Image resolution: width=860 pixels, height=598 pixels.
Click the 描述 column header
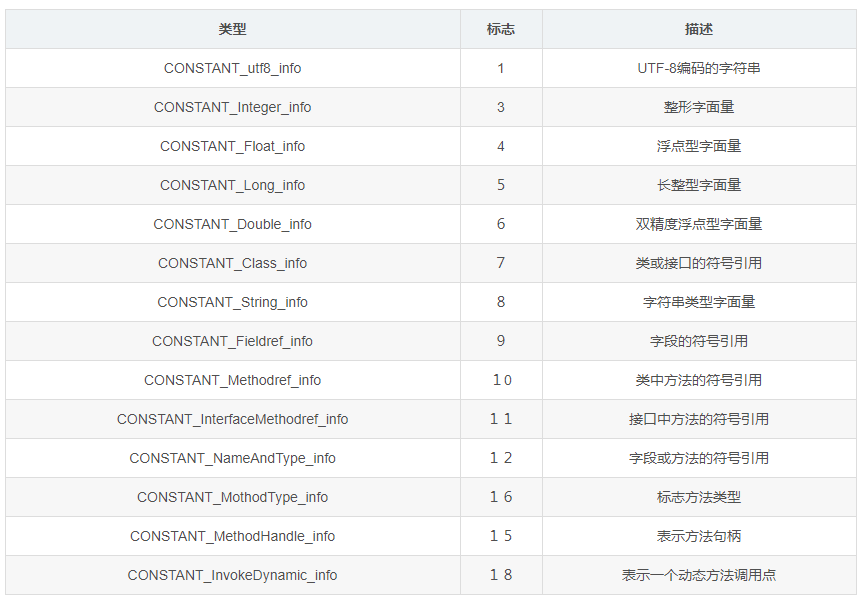click(x=700, y=29)
